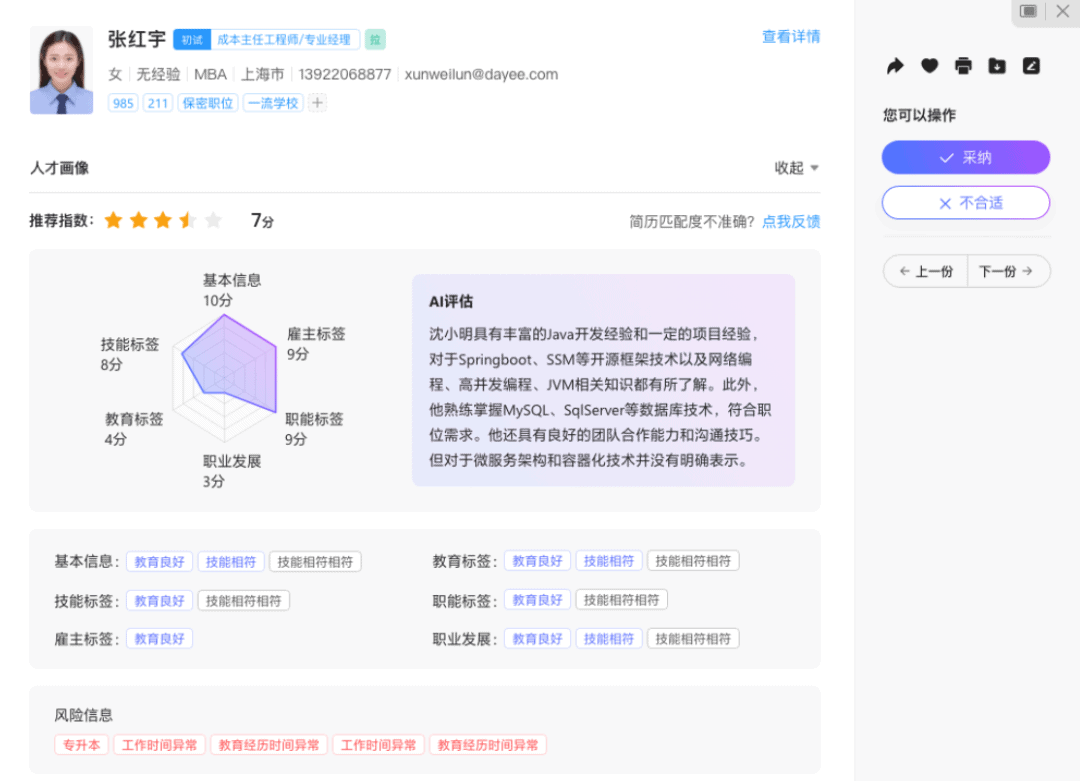Go to previous resume with 上一份
Viewport: 1080px width, 781px height.
925,271
